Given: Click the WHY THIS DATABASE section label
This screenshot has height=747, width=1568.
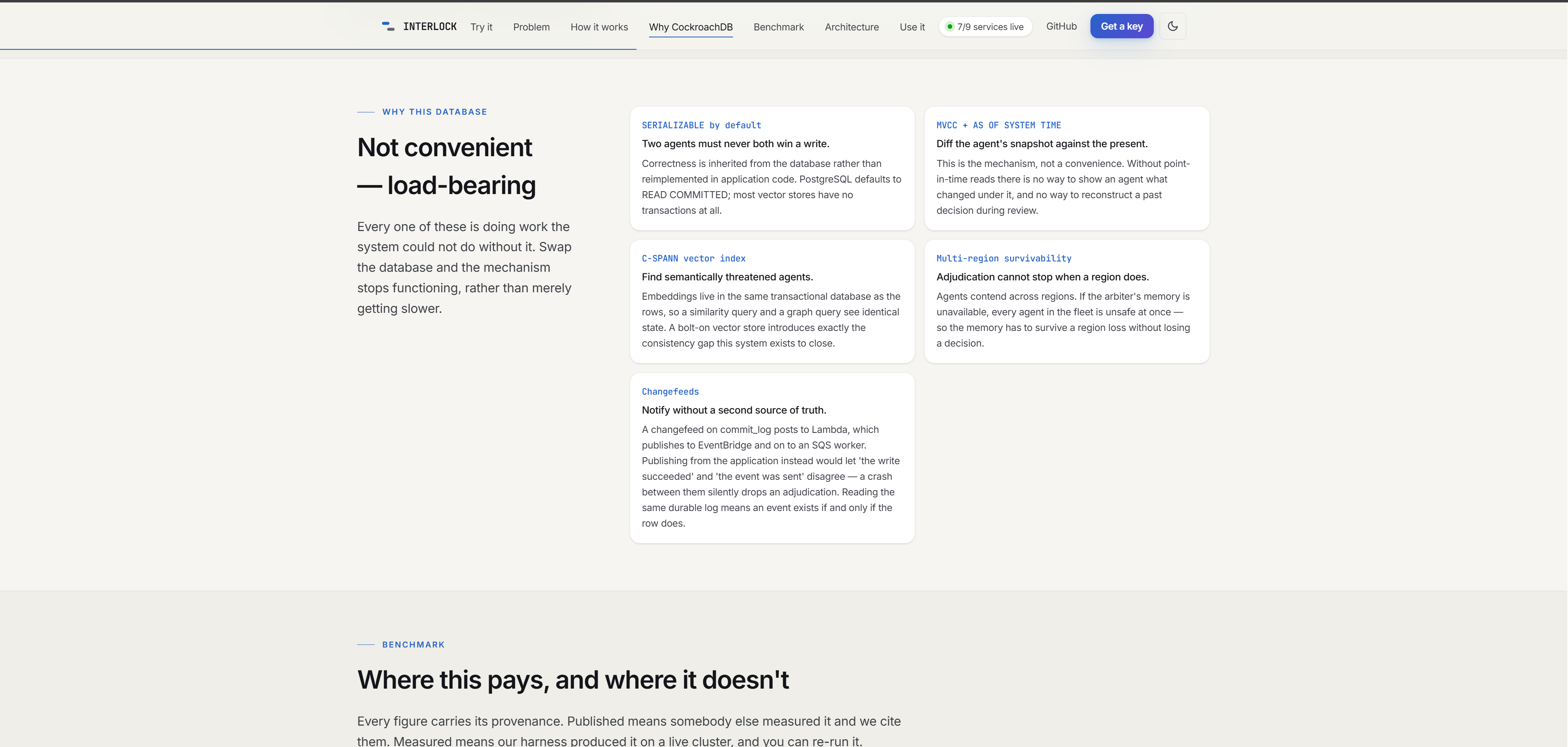Looking at the screenshot, I should coord(434,112).
